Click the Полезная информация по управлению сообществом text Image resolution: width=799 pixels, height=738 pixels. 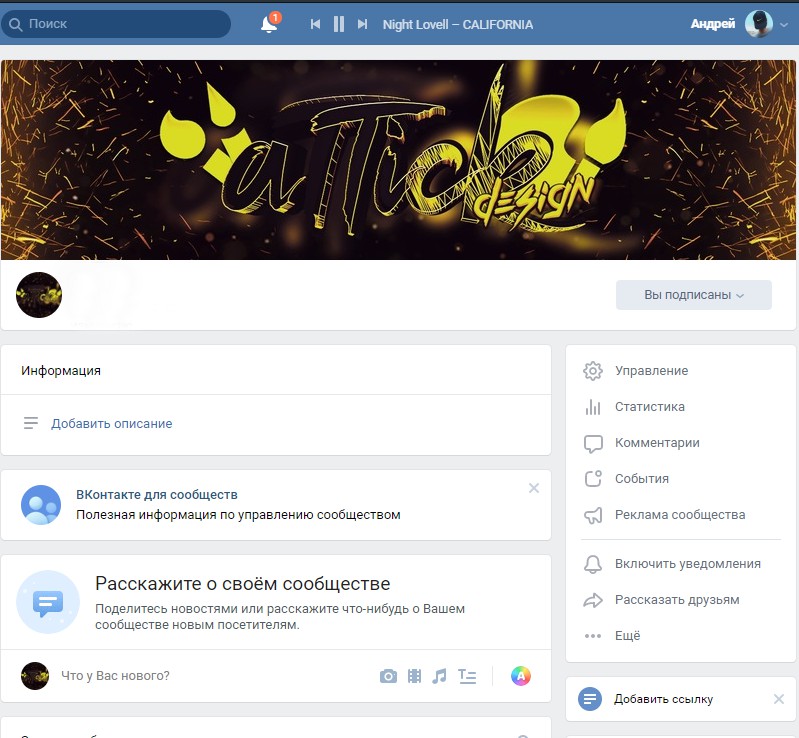coord(238,515)
